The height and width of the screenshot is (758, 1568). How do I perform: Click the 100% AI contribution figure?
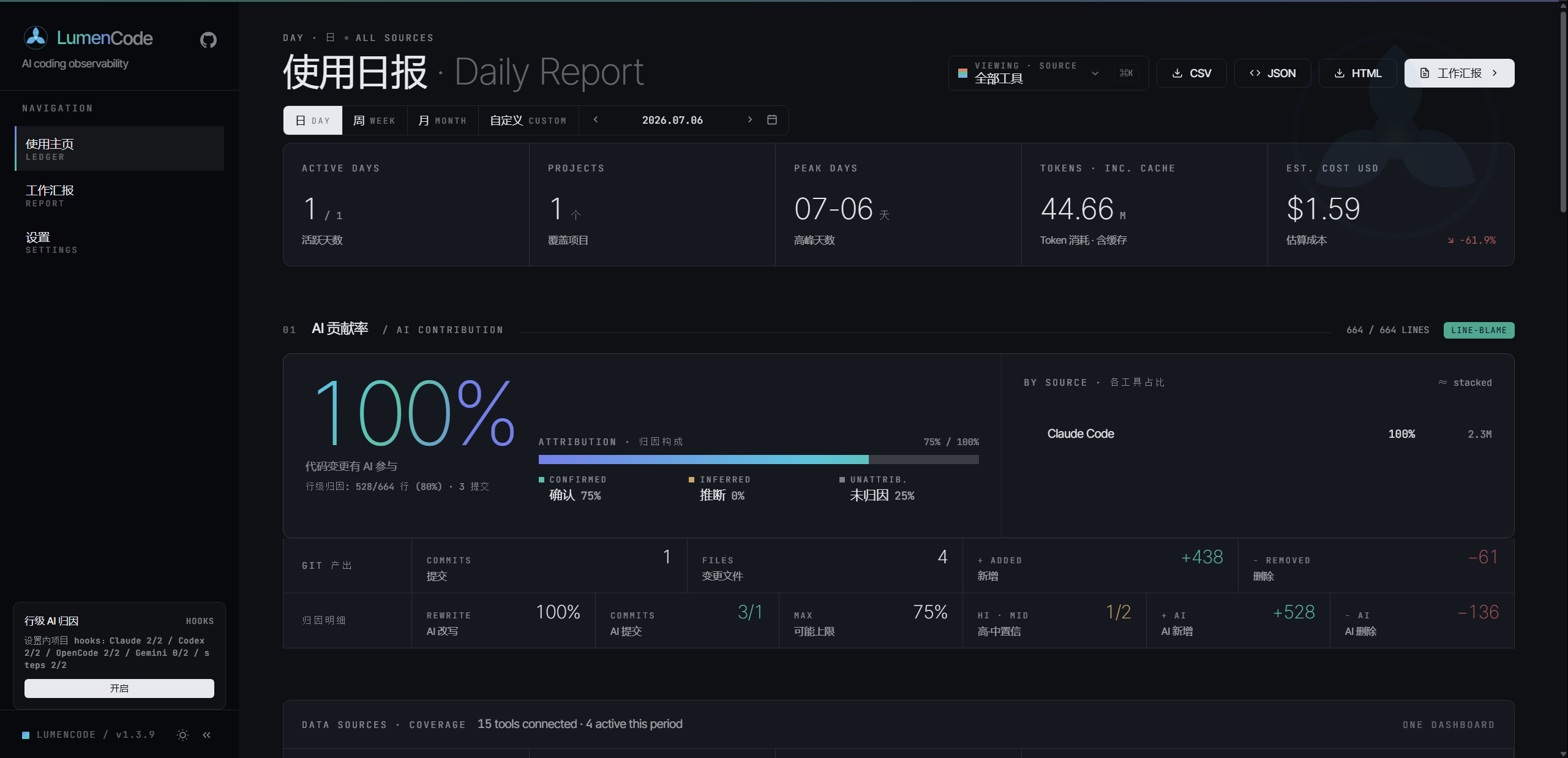415,414
